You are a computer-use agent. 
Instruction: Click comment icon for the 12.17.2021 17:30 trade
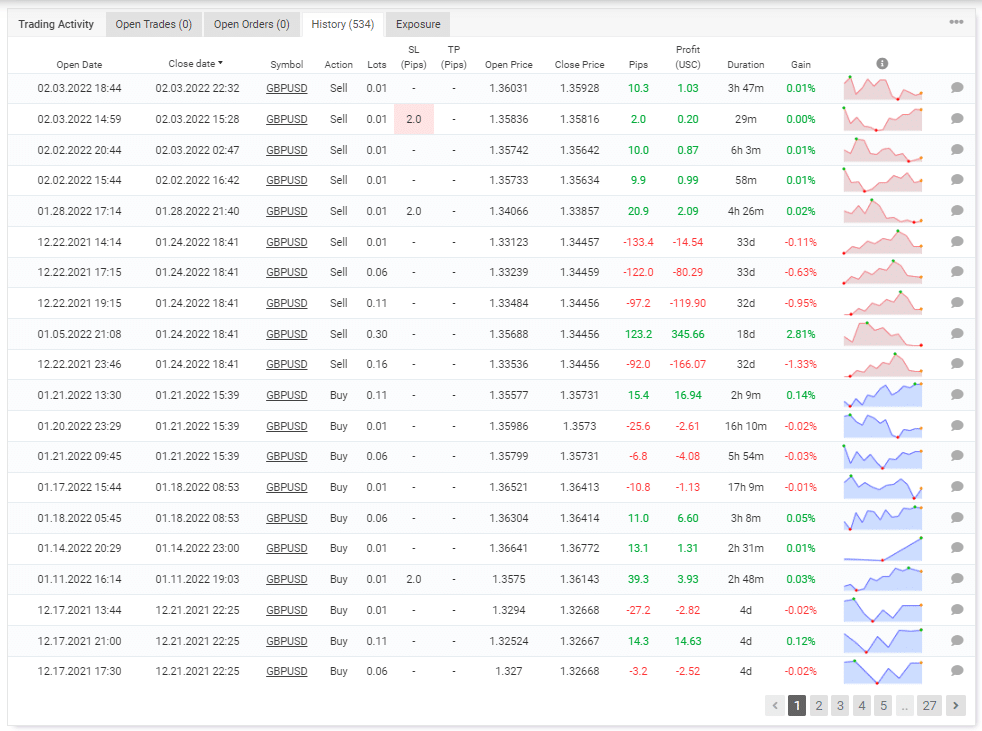957,671
